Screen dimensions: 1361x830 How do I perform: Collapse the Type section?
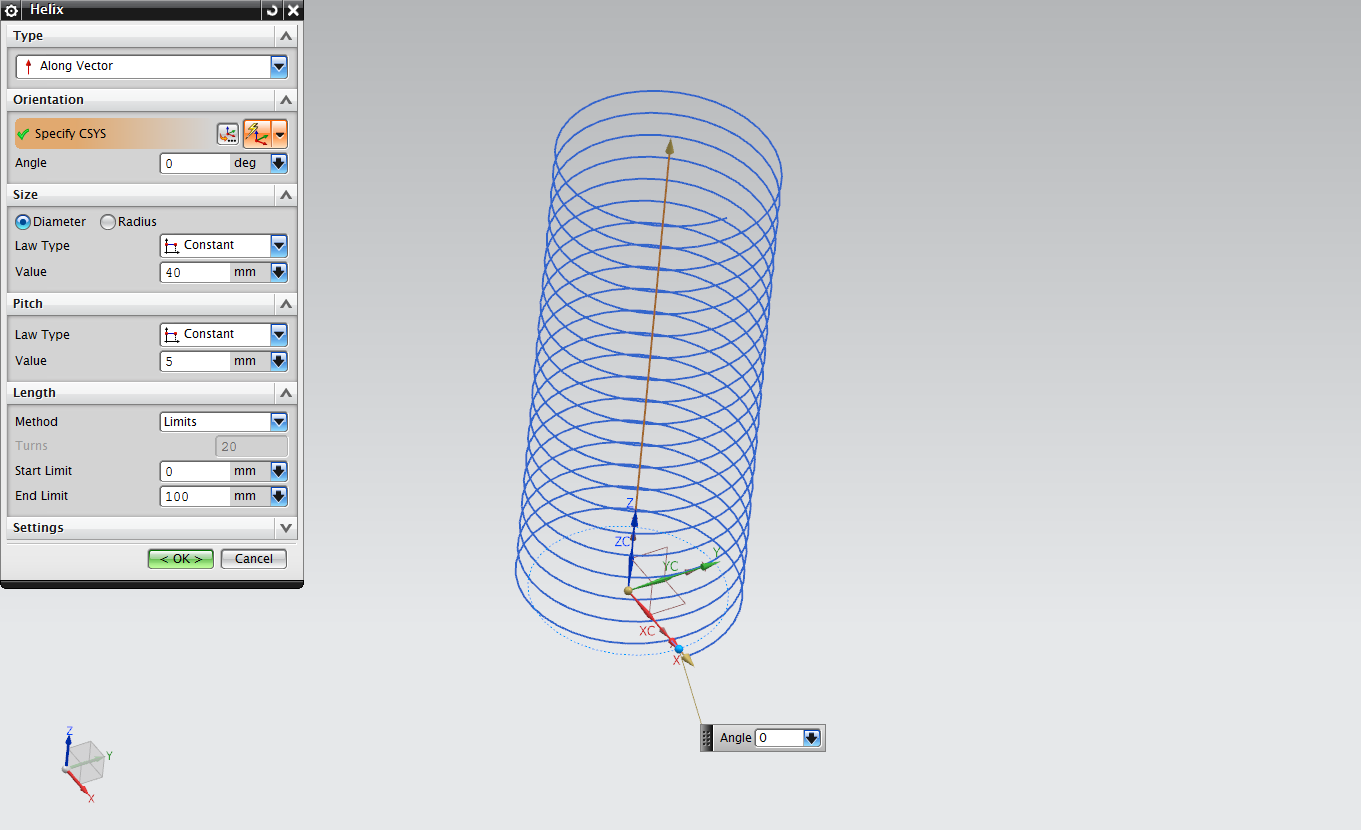click(x=286, y=36)
